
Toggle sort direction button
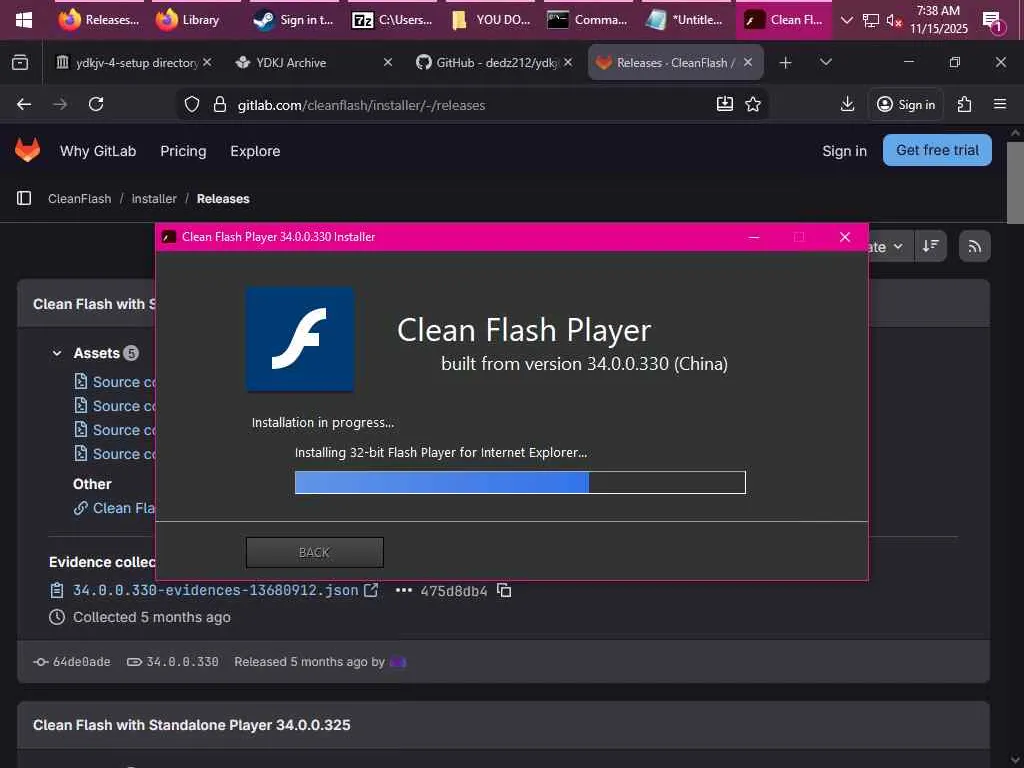[x=931, y=246]
